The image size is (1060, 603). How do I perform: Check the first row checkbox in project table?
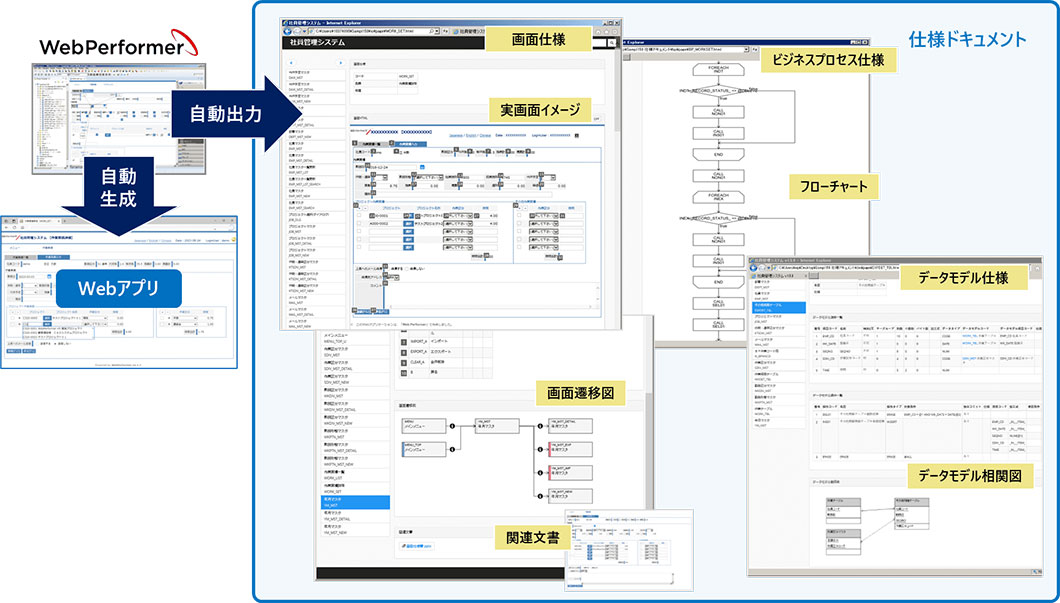click(x=359, y=215)
